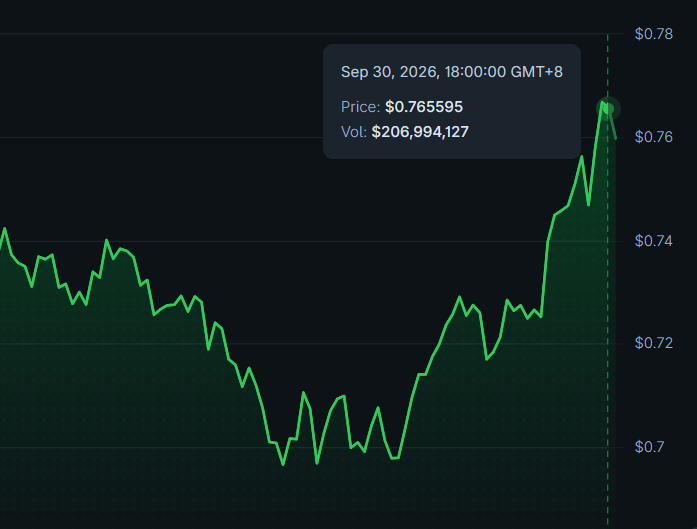Image resolution: width=697 pixels, height=529 pixels.
Task: Click the tooltip price value $0.765595
Action: pos(424,107)
